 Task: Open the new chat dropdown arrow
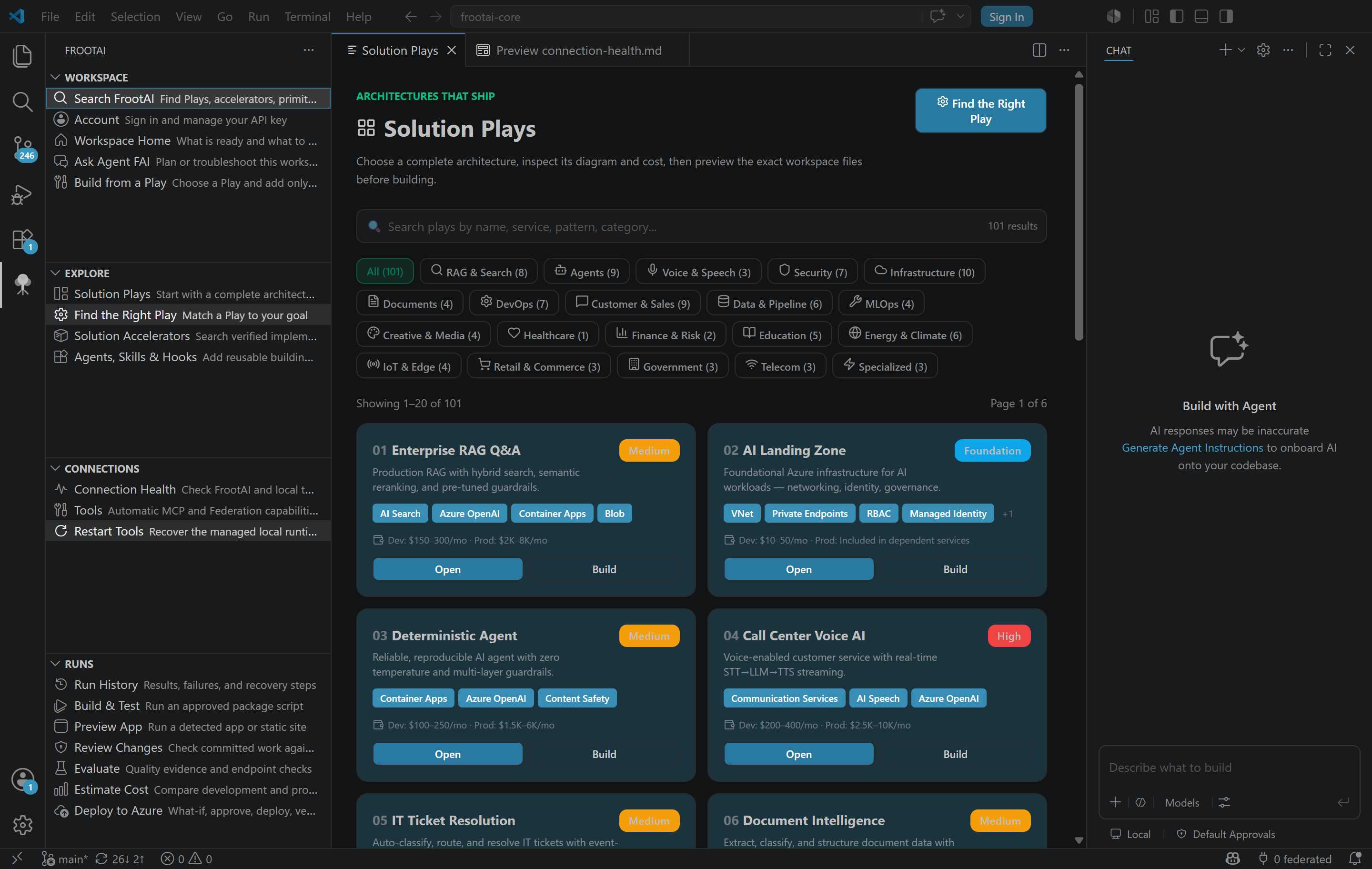pyautogui.click(x=1241, y=50)
